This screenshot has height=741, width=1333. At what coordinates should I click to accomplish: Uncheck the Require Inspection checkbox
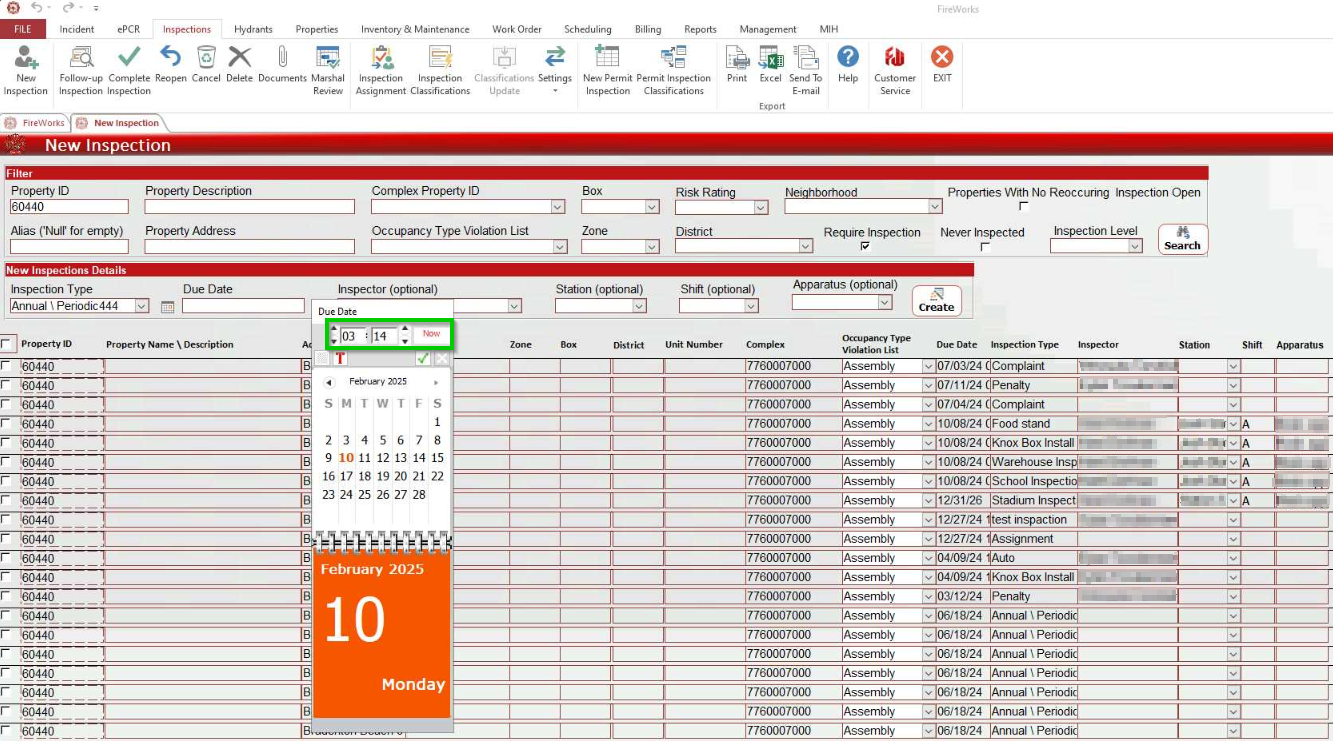point(865,246)
